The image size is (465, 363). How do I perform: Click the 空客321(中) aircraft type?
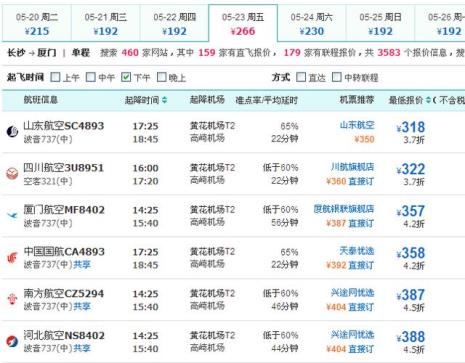click(x=48, y=181)
